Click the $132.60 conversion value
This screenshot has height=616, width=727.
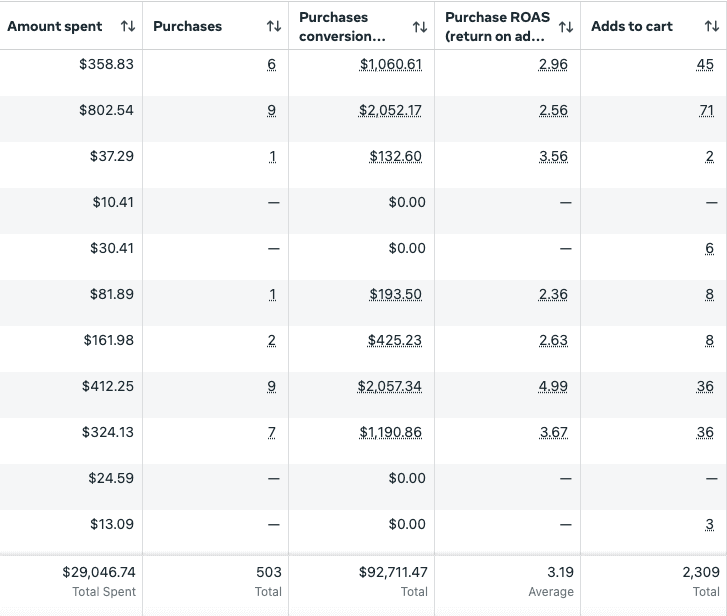(x=395, y=157)
